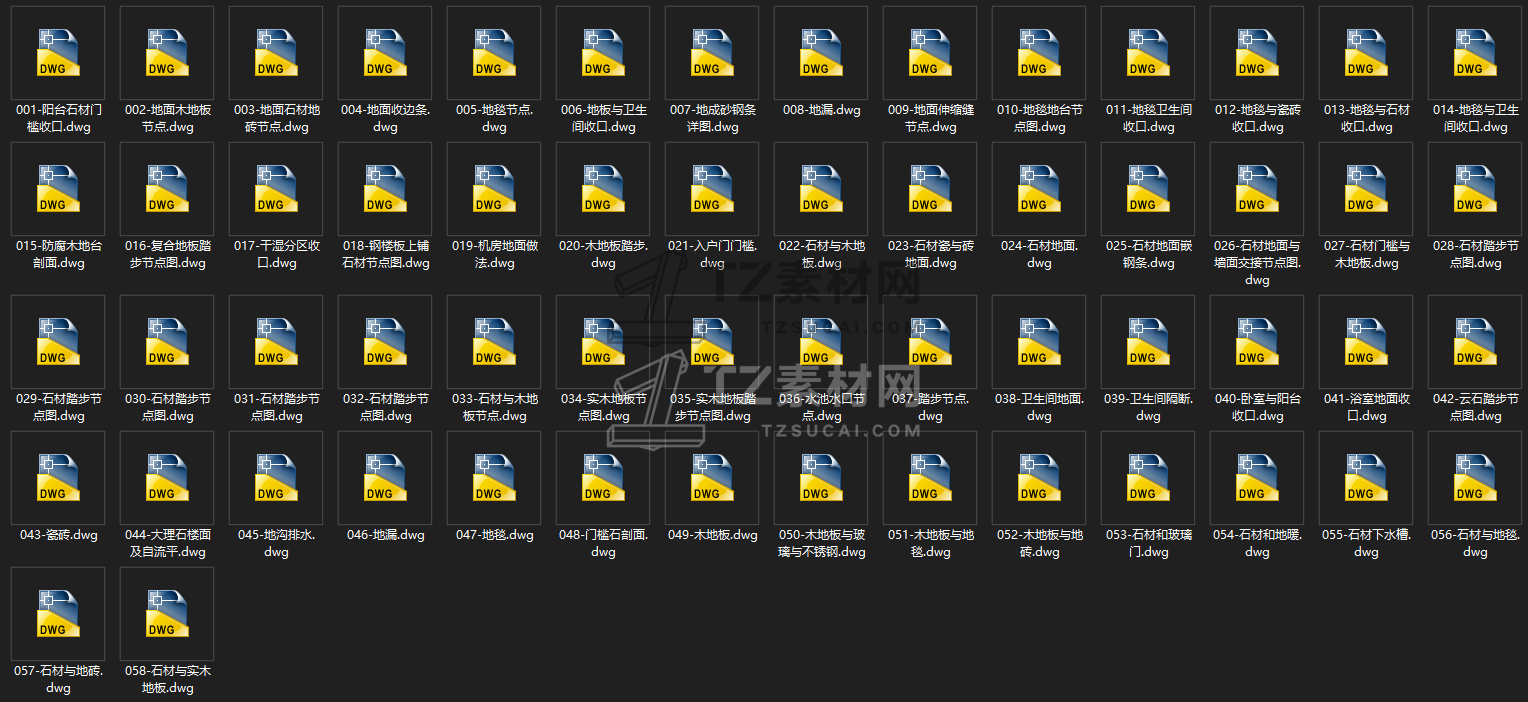This screenshot has width=1528, height=702.
Task: Select the 051-木地板与地毯.dwg icon
Action: [x=930, y=478]
